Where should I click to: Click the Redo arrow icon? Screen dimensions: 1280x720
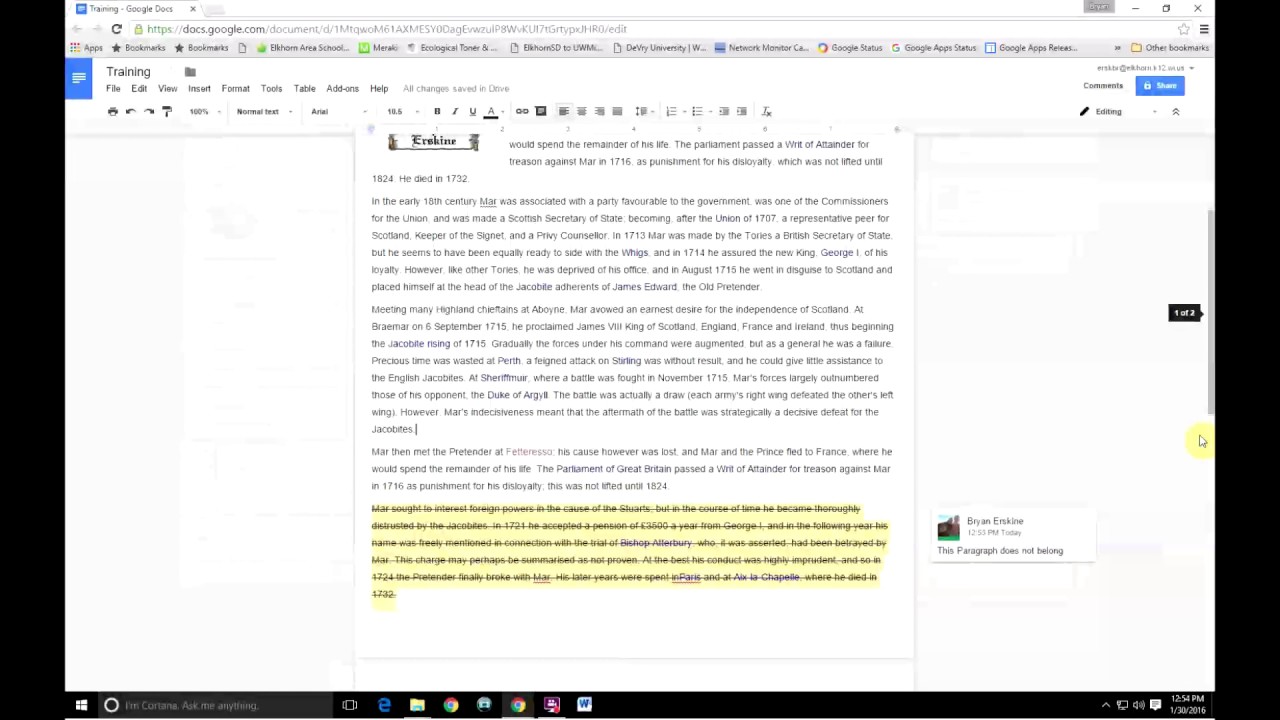pos(149,111)
